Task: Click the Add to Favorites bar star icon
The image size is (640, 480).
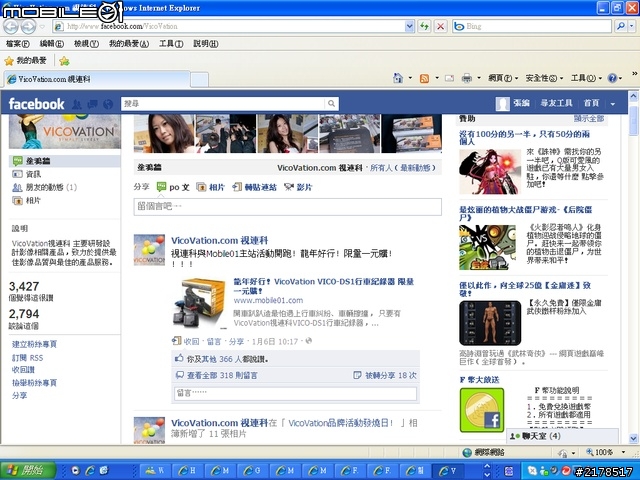Action: (x=64, y=61)
